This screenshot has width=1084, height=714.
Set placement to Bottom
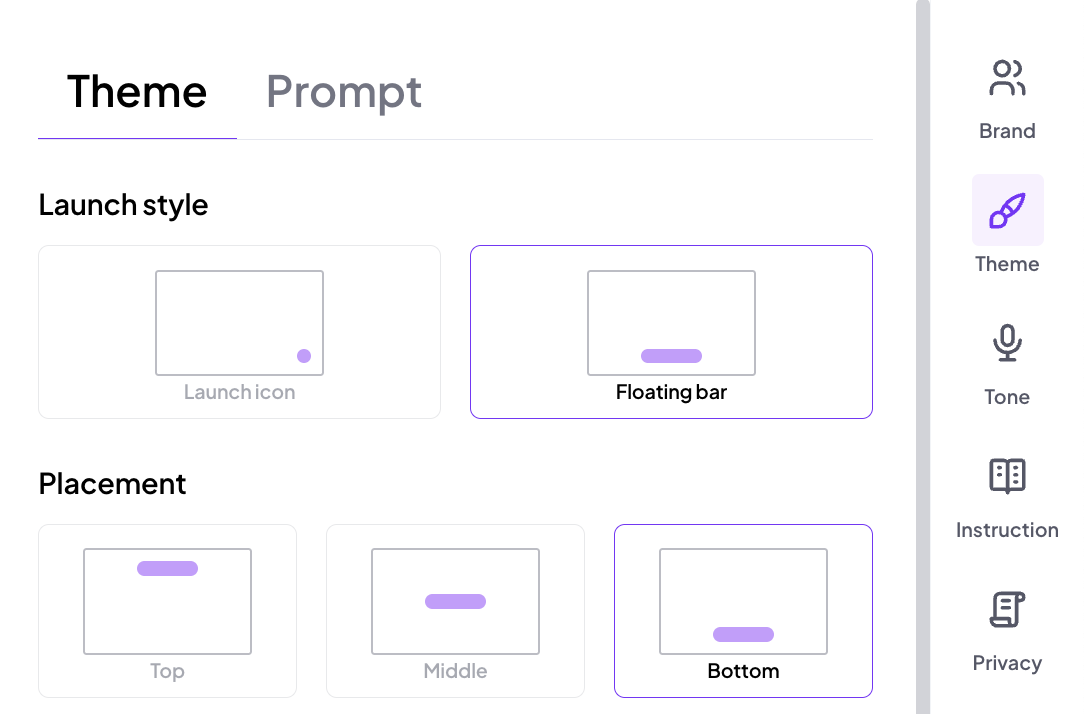tap(743, 611)
